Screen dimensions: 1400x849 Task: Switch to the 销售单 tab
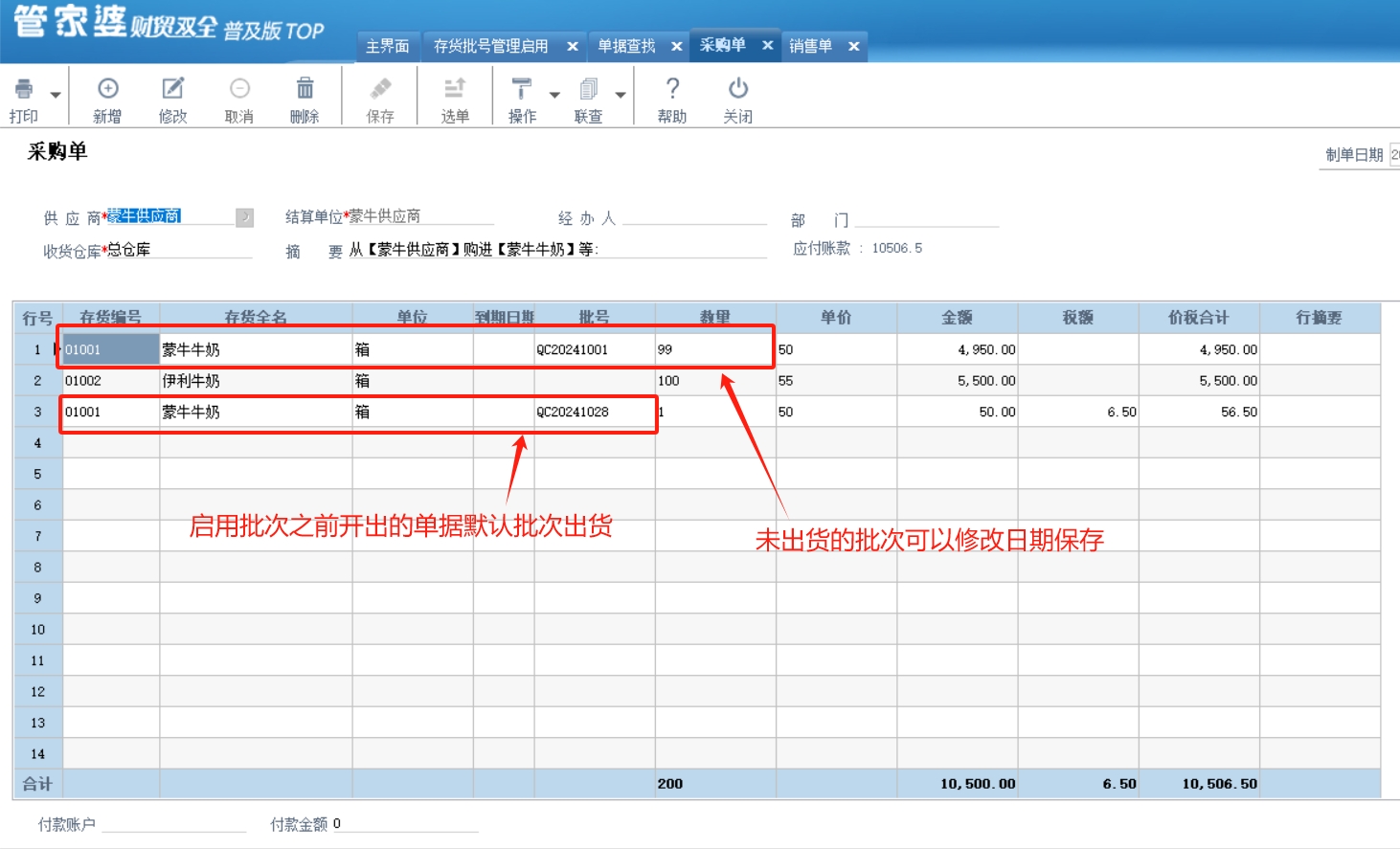coord(811,46)
